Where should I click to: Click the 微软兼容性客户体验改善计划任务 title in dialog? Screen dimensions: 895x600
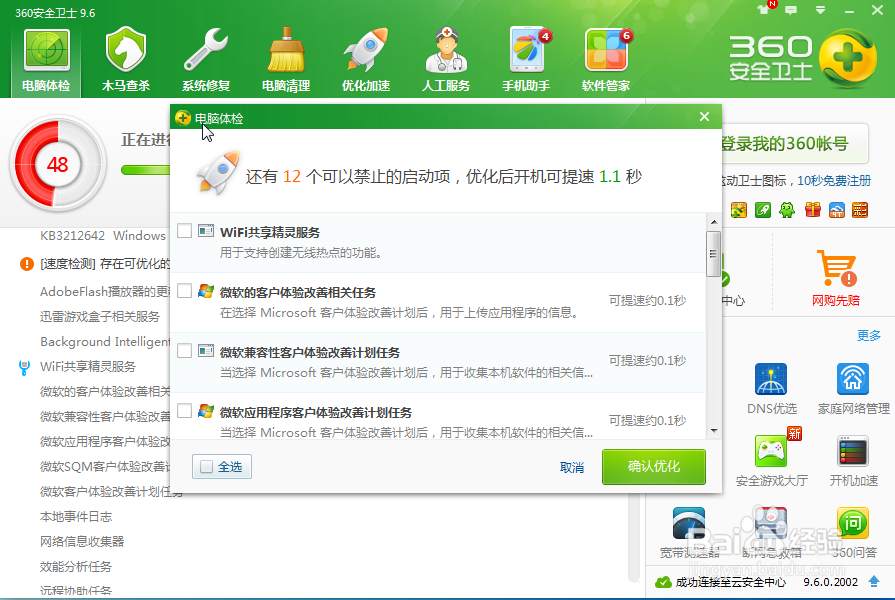(x=310, y=352)
